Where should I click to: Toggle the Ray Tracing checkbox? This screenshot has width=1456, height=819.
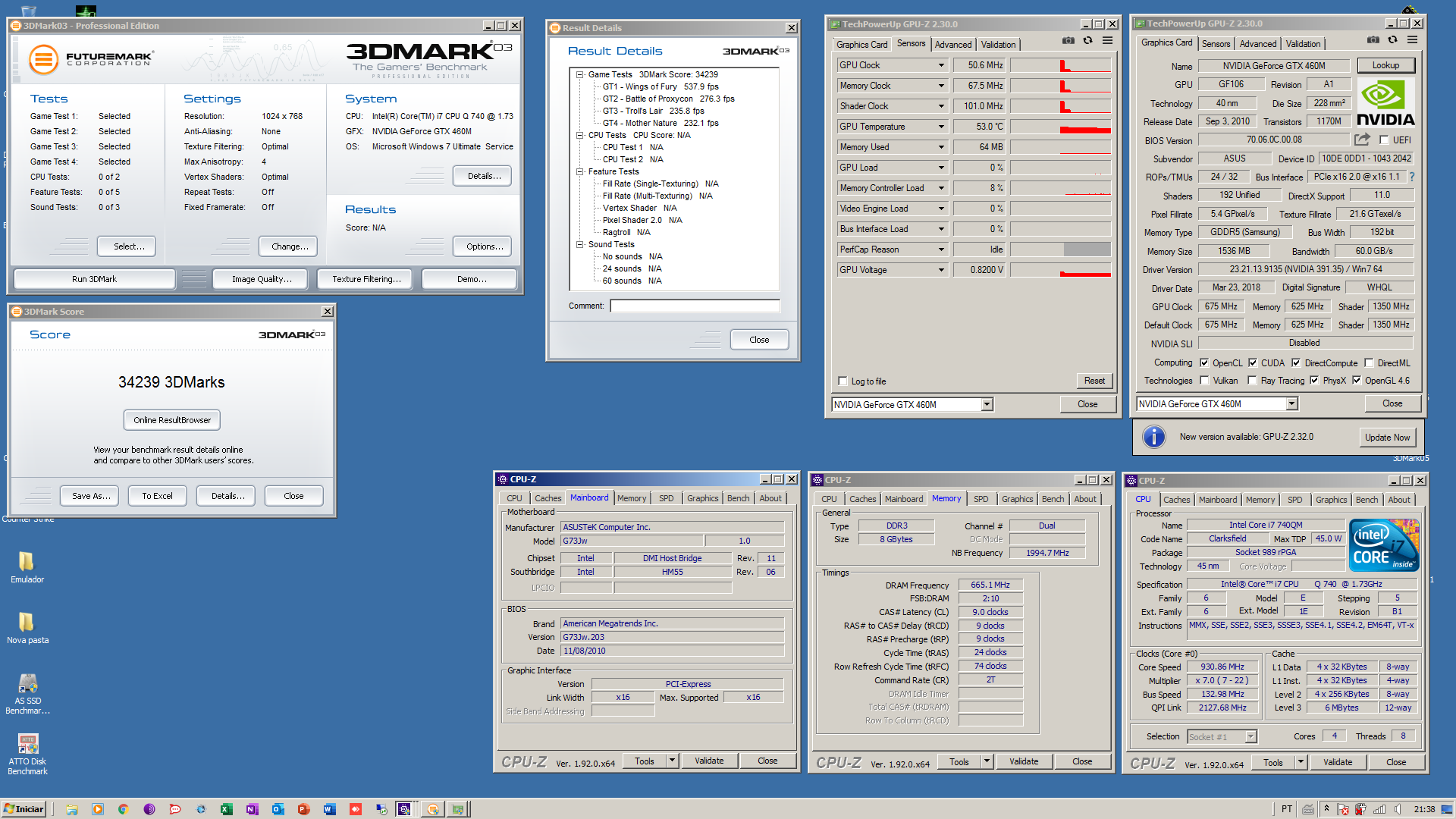point(1252,380)
